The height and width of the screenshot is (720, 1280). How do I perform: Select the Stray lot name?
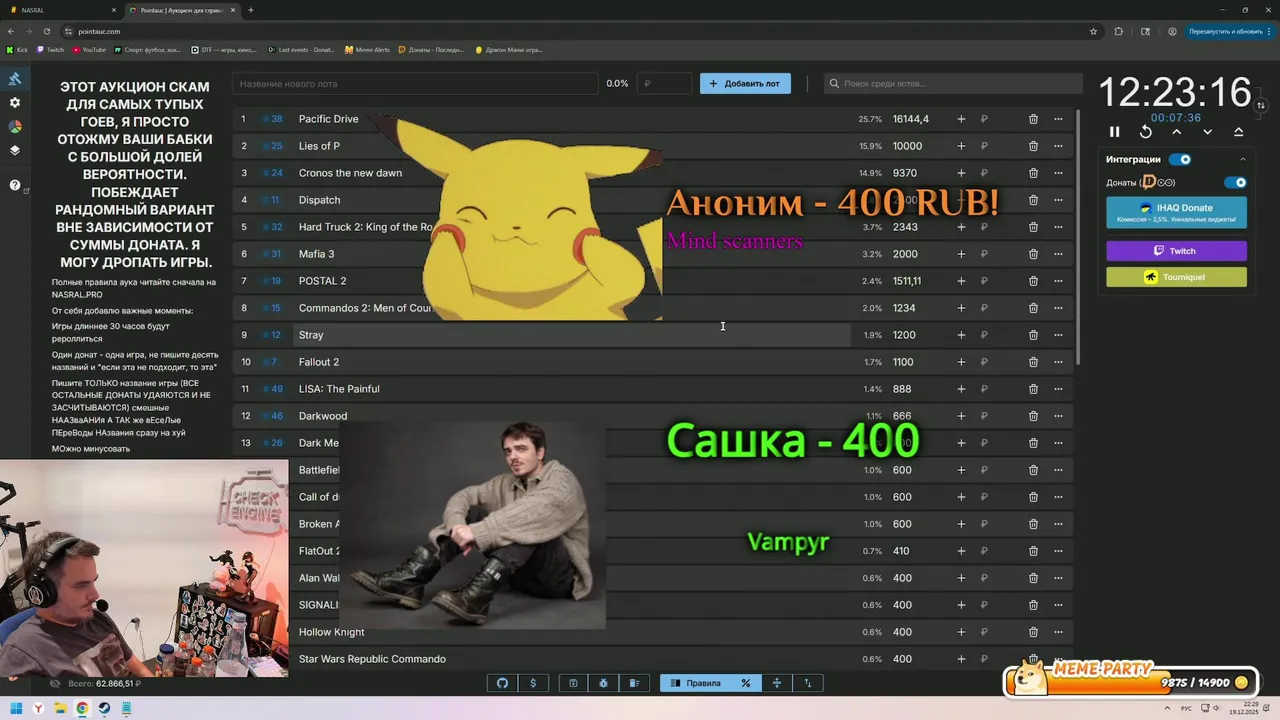coord(311,335)
